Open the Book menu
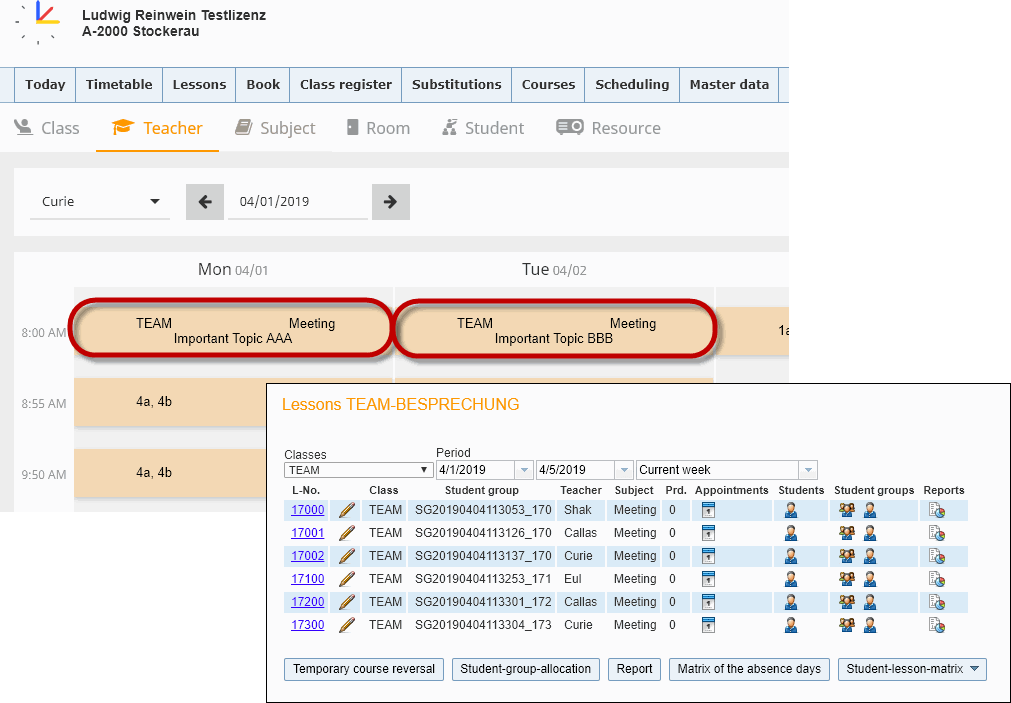Viewport: 1011px width, 703px height. pos(263,84)
